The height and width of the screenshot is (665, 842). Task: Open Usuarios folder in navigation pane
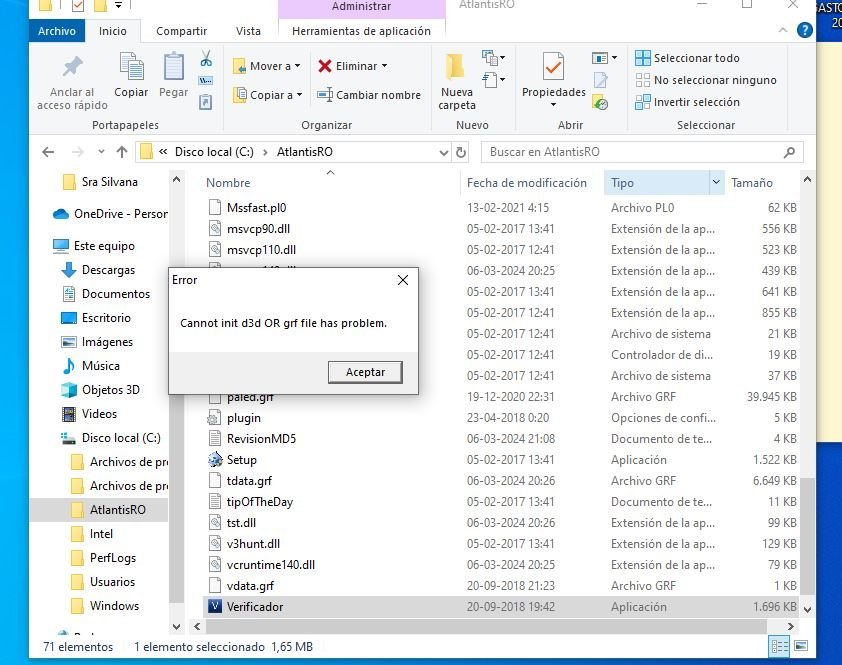point(112,582)
